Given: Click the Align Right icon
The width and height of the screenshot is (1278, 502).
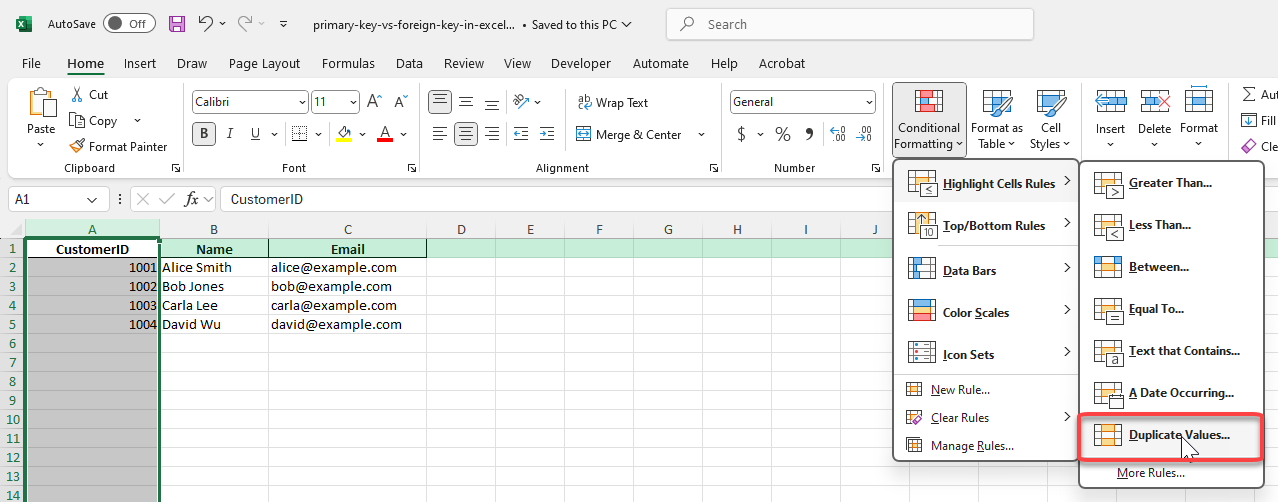Looking at the screenshot, I should click(x=490, y=134).
